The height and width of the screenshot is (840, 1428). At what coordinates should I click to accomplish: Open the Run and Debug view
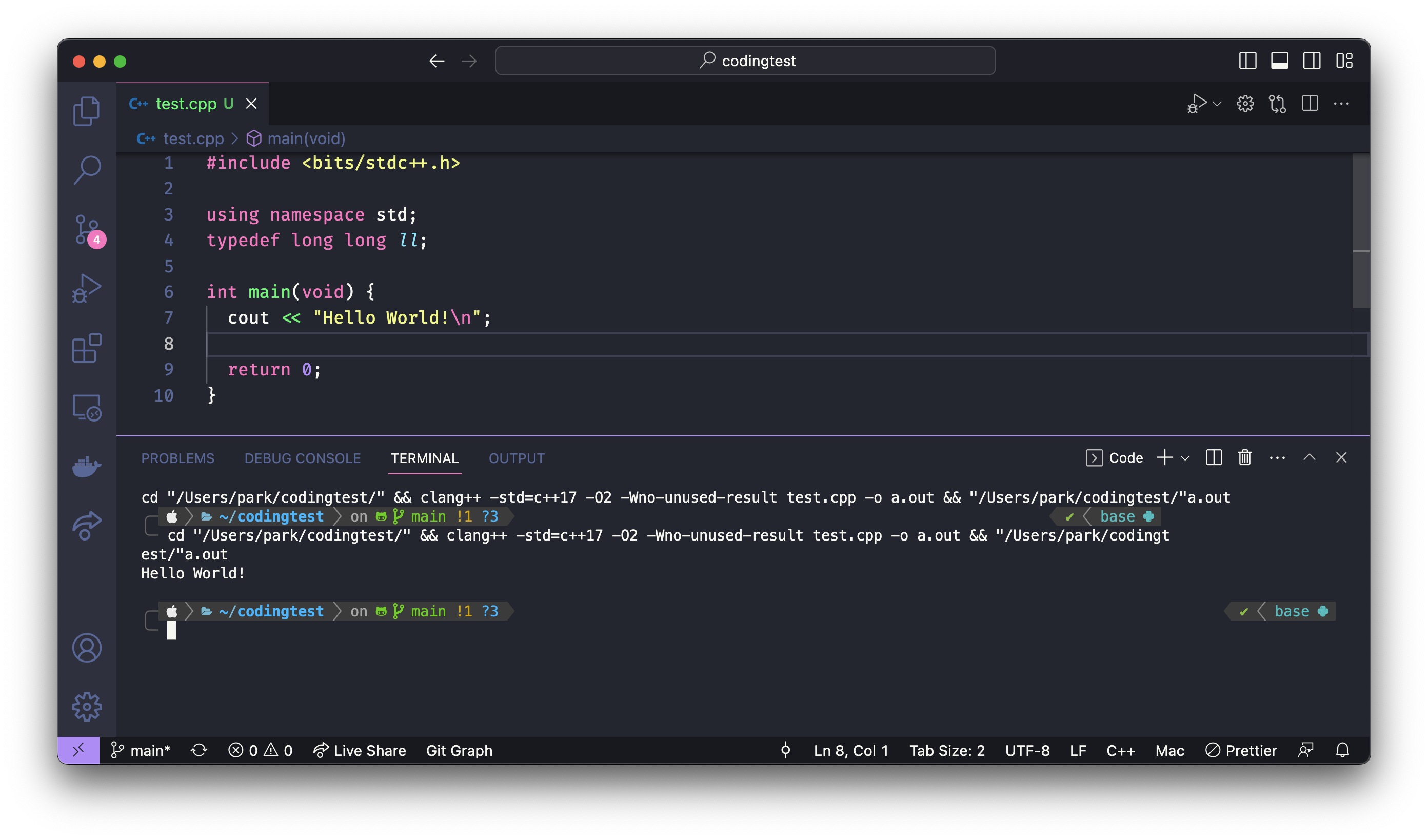tap(87, 288)
